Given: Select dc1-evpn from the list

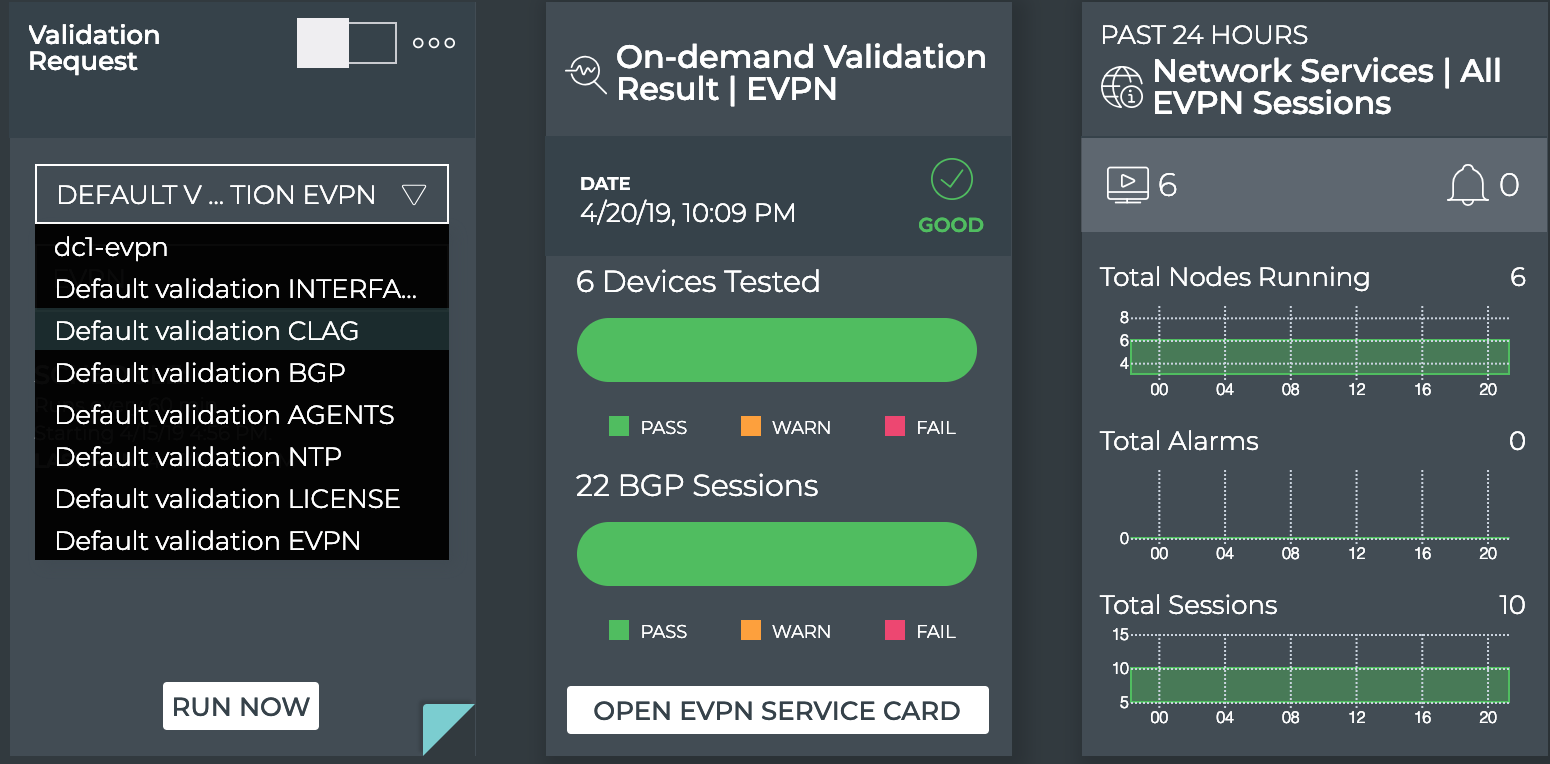Looking at the screenshot, I should (x=111, y=247).
